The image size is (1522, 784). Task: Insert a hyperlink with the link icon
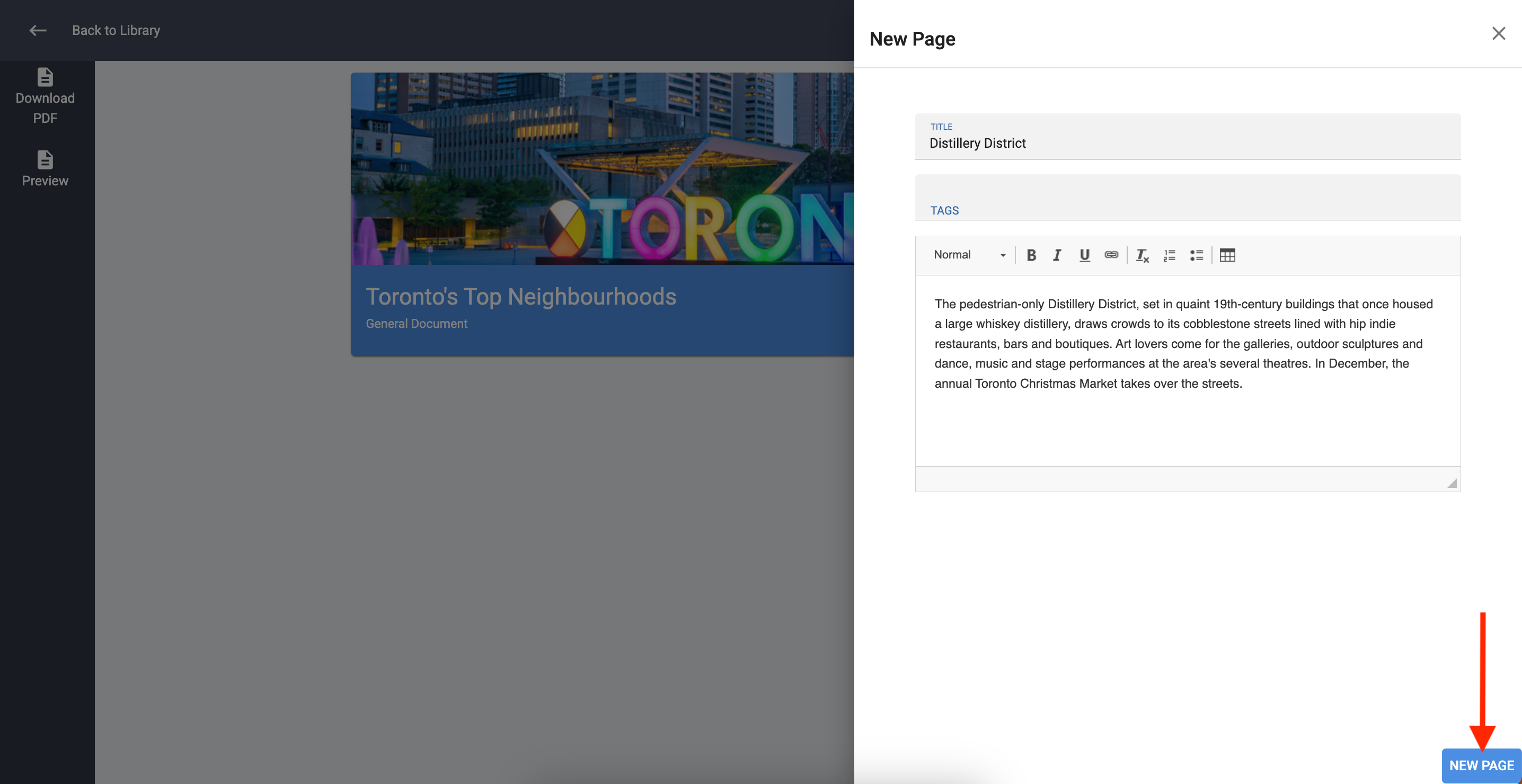[1111, 255]
